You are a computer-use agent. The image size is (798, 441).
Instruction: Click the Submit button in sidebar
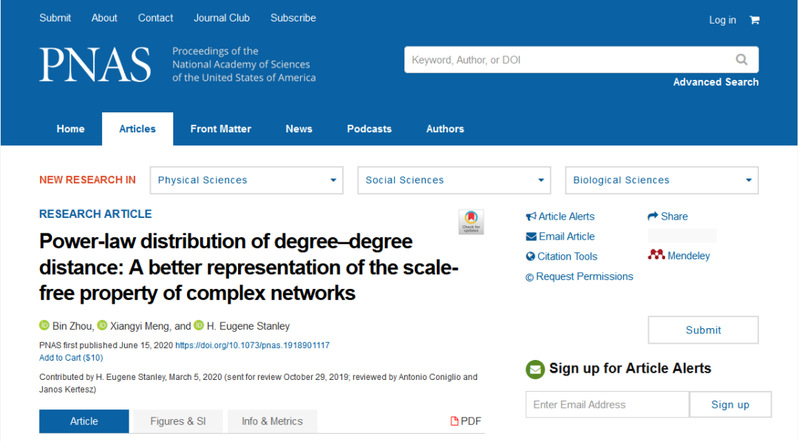tap(703, 330)
